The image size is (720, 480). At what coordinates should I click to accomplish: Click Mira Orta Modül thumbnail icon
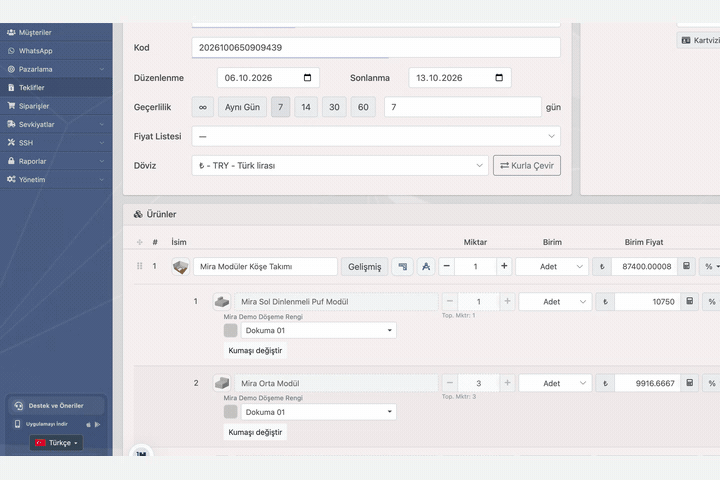click(222, 383)
